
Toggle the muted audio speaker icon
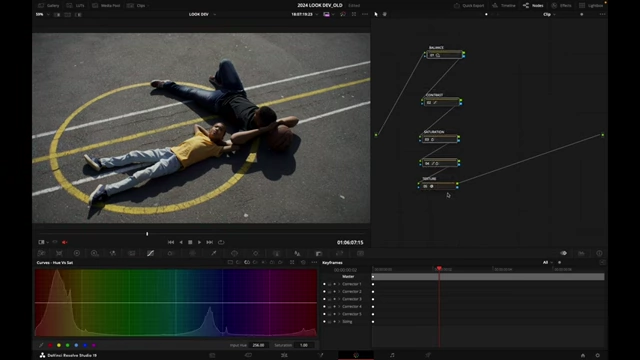[x=64, y=242]
